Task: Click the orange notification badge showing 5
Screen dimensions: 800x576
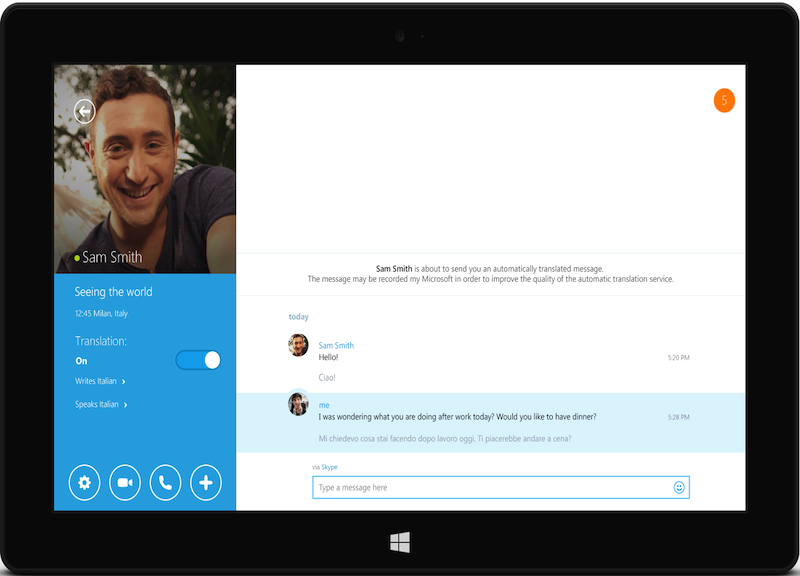Action: click(x=724, y=100)
